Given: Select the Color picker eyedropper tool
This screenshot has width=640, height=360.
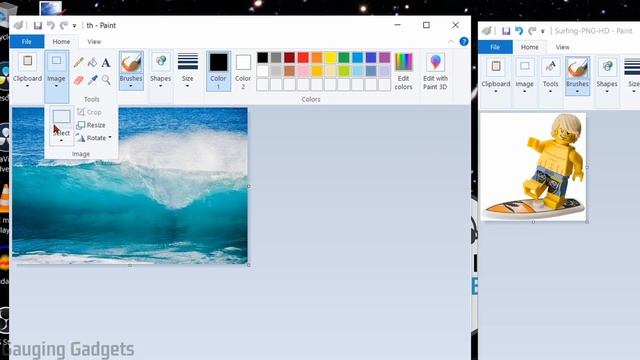Looking at the screenshot, I should [x=92, y=80].
